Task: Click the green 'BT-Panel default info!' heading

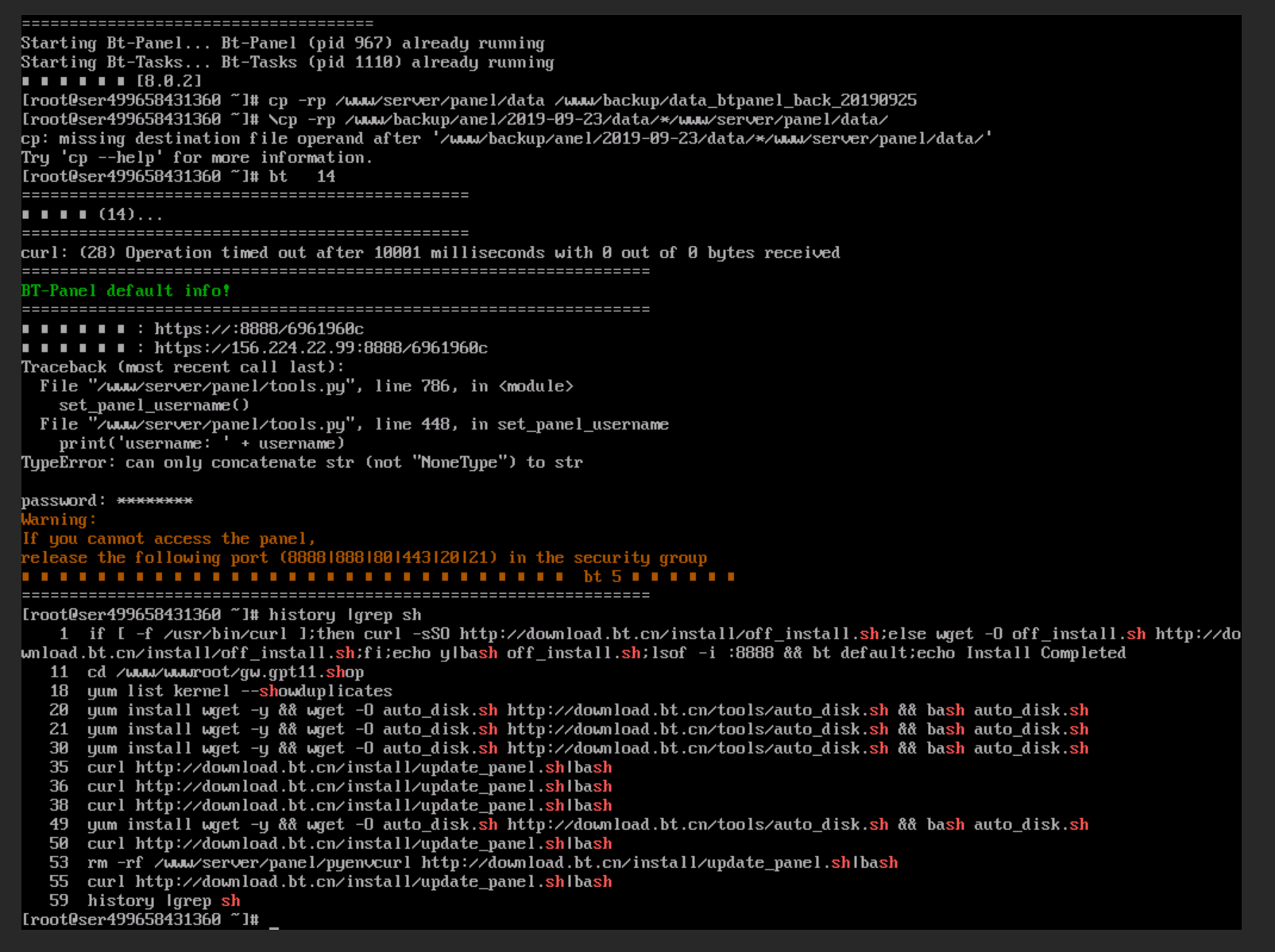Action: pyautogui.click(x=126, y=291)
